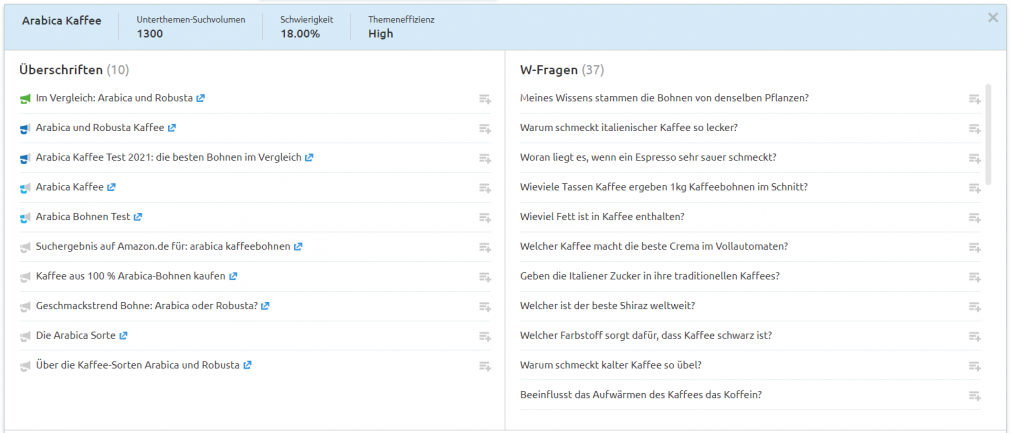1010x433 pixels.
Task: Open external link icon next to 'Arabica Bohnen Test'
Action: [138, 217]
